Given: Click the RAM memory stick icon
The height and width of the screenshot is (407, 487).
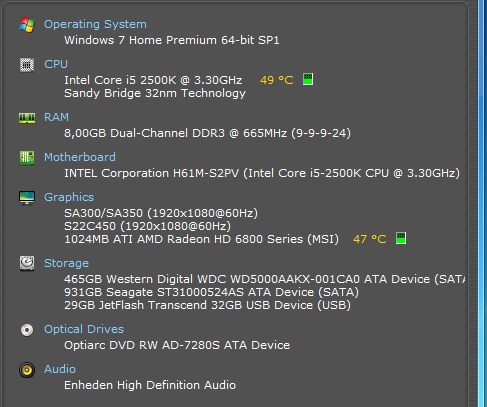Looking at the screenshot, I should [x=27, y=118].
